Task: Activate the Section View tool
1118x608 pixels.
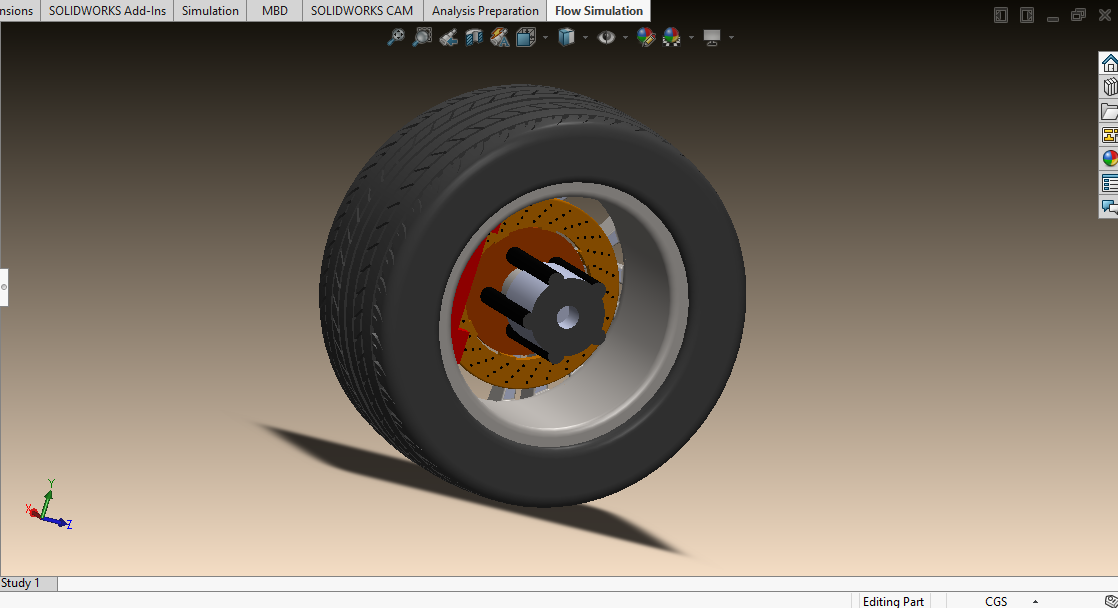Action: pos(474,37)
